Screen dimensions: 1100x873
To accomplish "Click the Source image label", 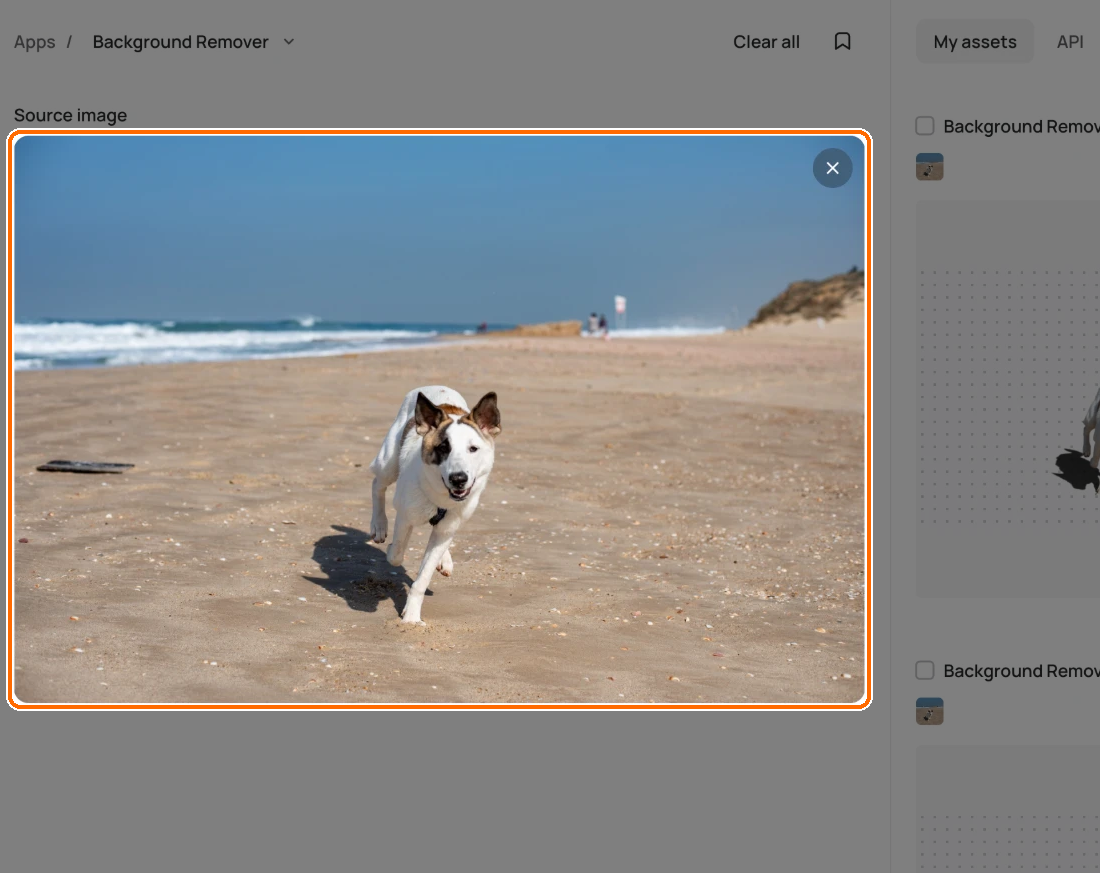I will tap(70, 115).
